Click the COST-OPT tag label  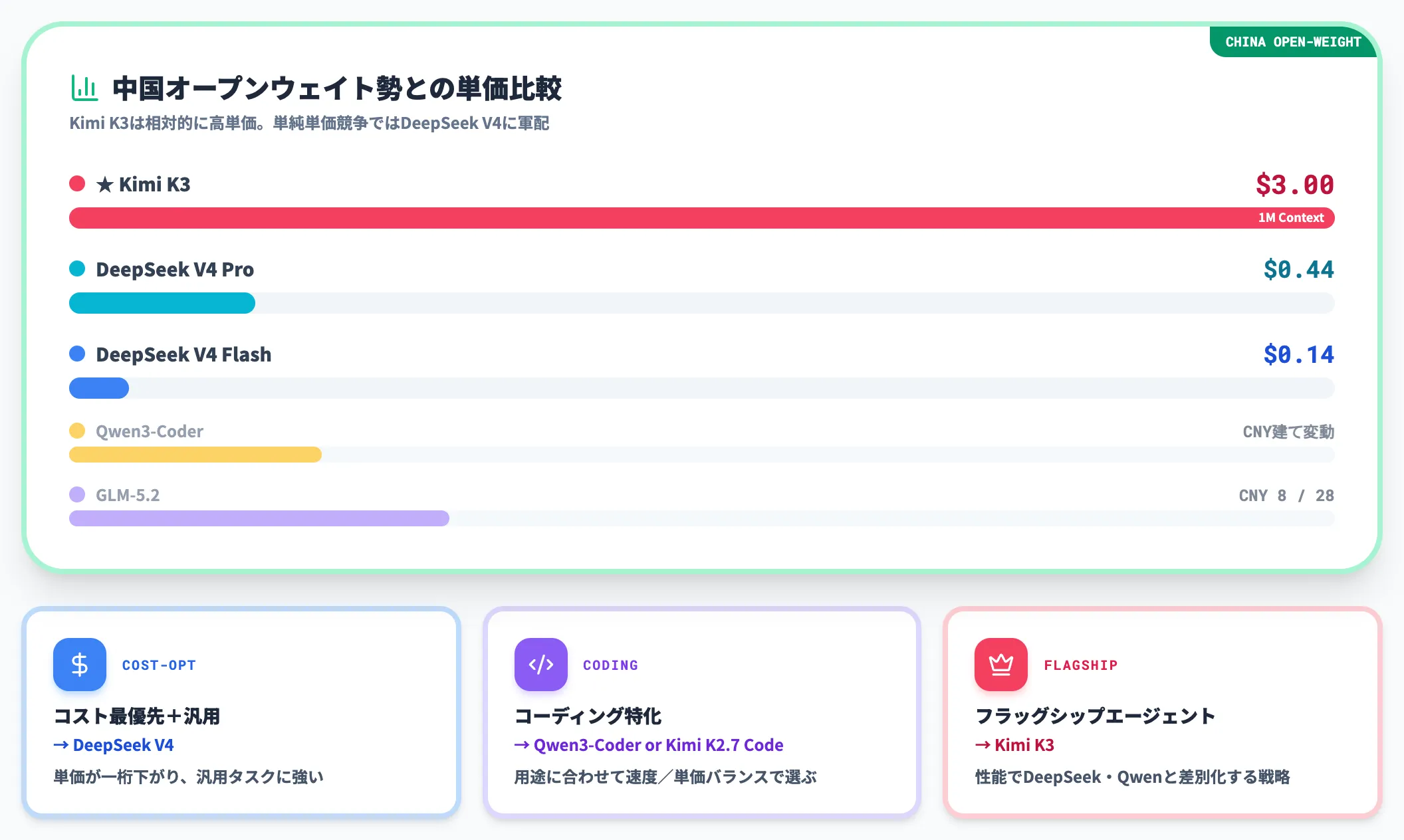(159, 665)
